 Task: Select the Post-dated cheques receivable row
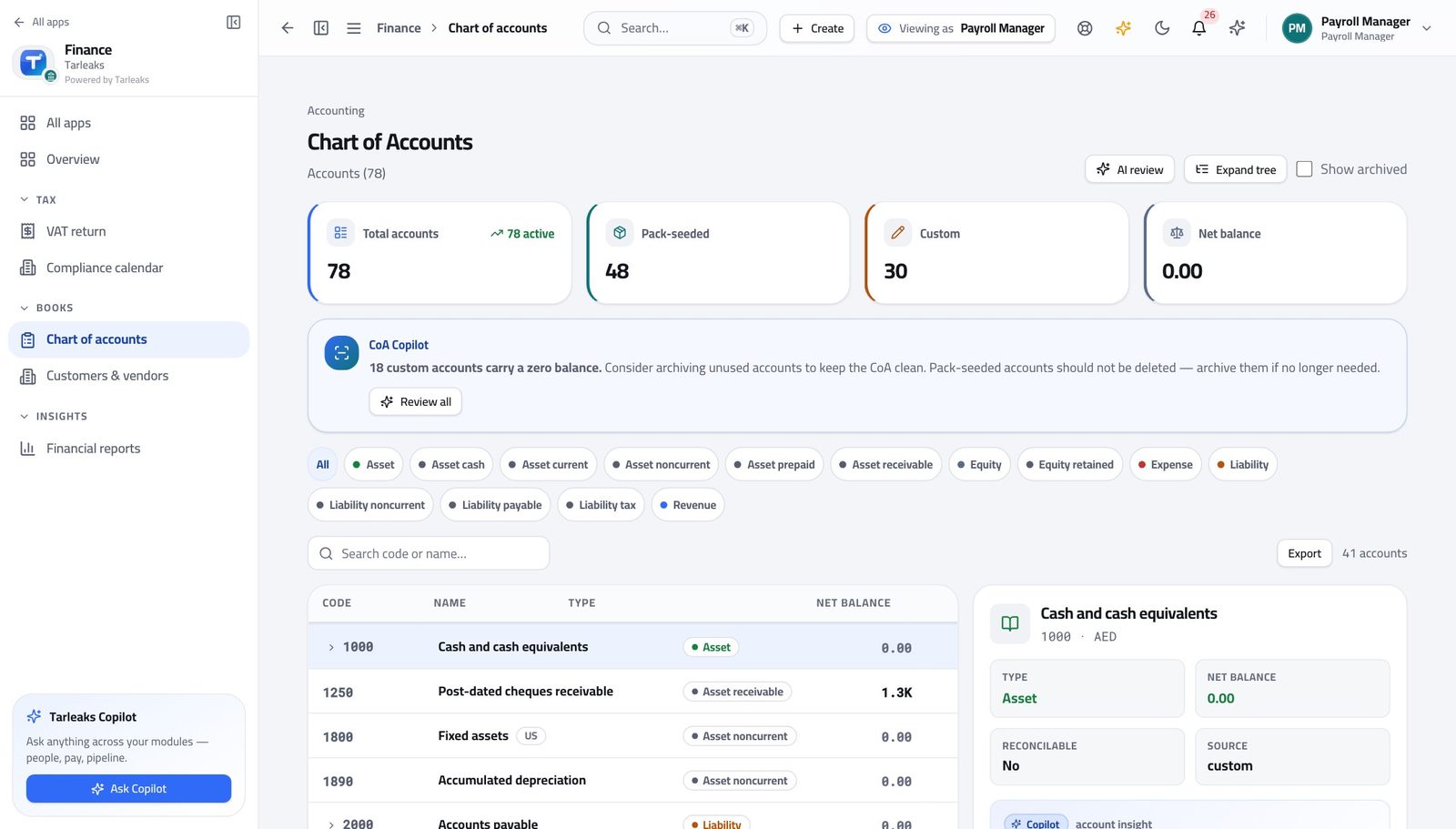[x=632, y=692]
